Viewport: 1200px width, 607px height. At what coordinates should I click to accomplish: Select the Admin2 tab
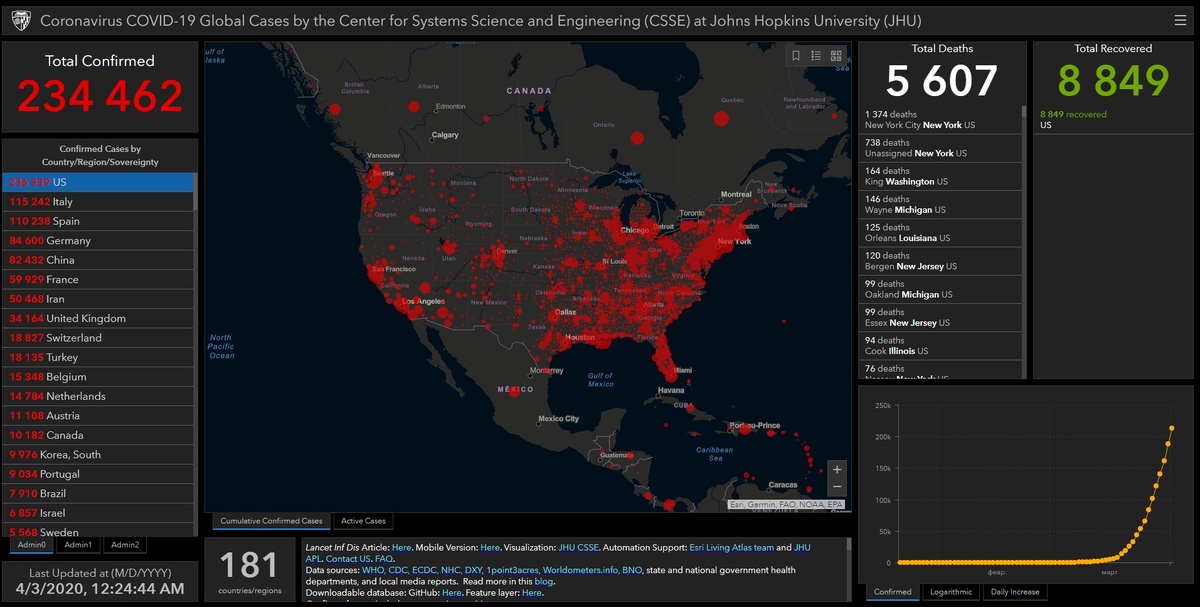[125, 545]
